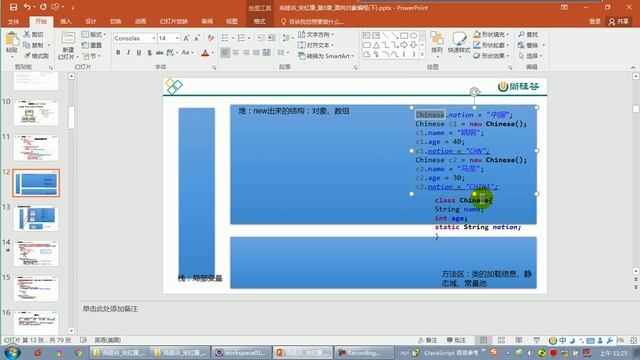
Task: Toggle Bold formatting
Action: [118, 53]
